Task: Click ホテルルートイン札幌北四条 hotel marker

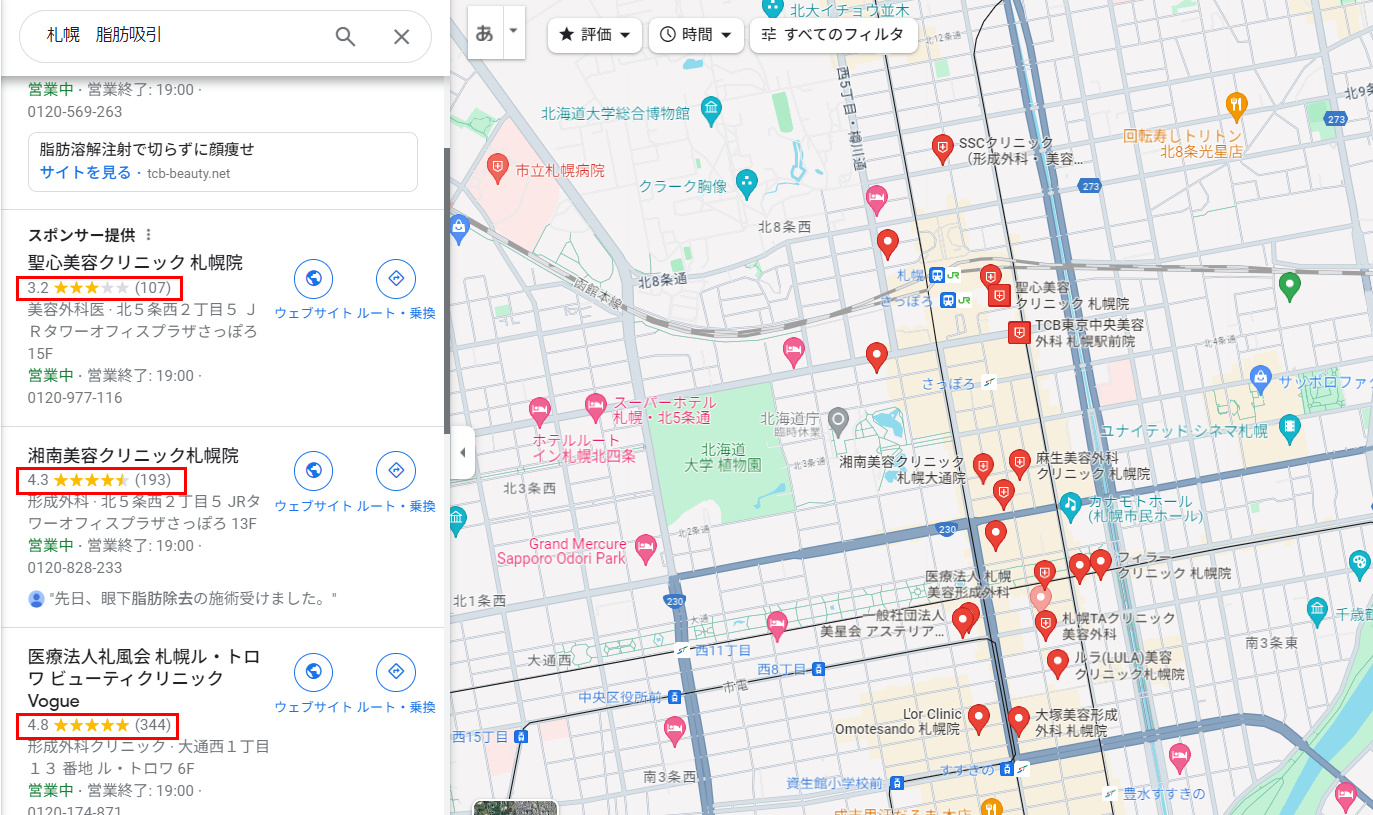Action: tap(539, 409)
